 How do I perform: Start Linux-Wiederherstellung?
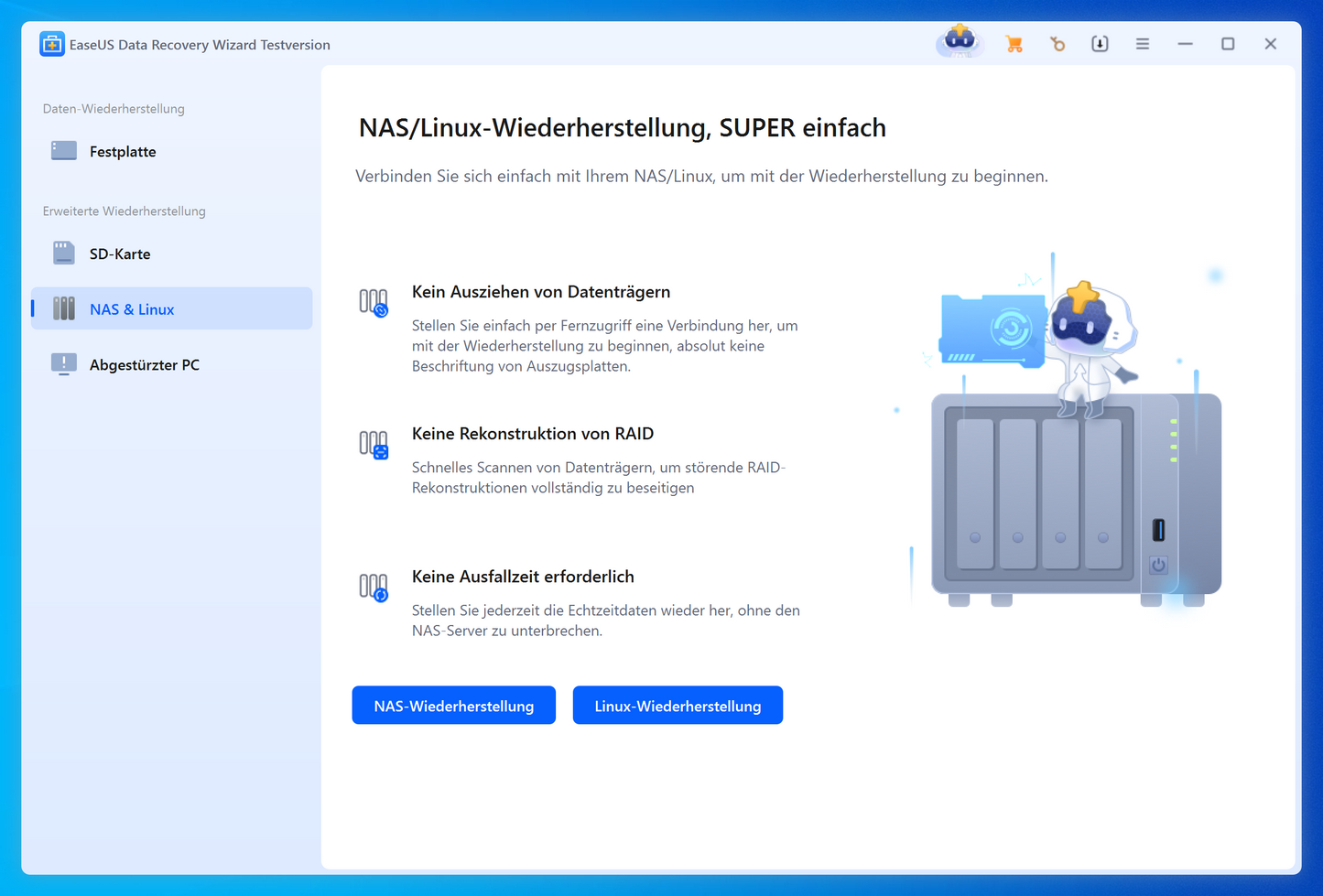coord(678,706)
